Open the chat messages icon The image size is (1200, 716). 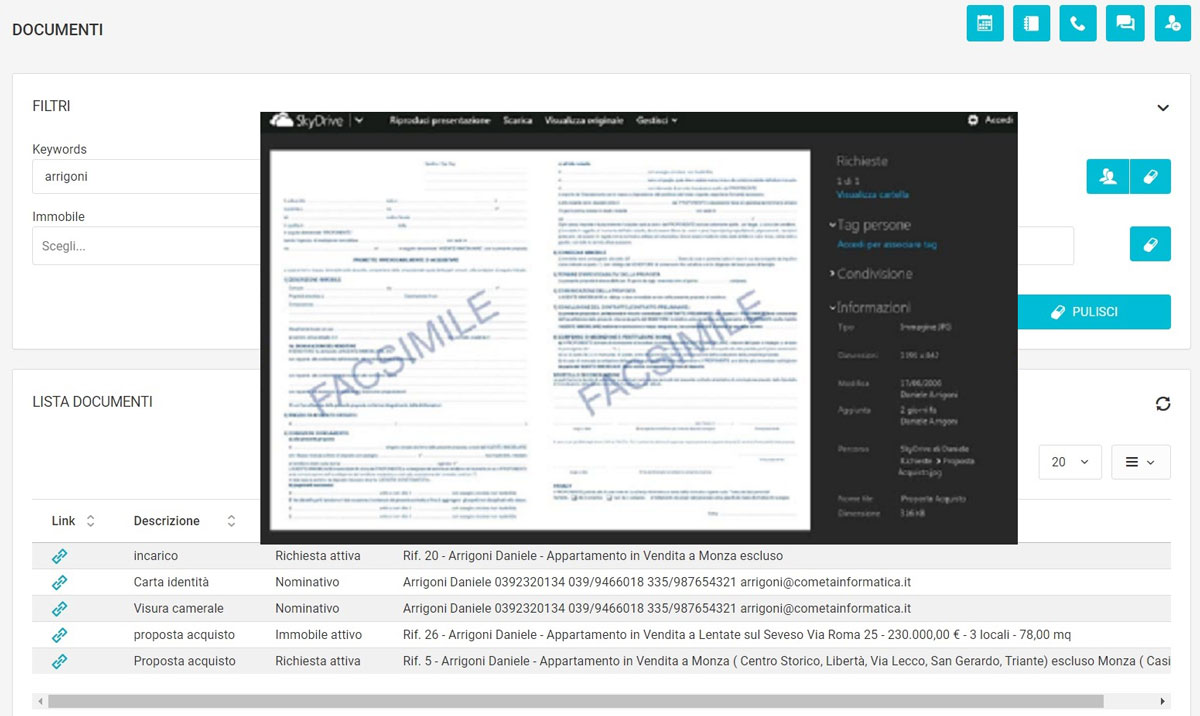click(x=1124, y=23)
